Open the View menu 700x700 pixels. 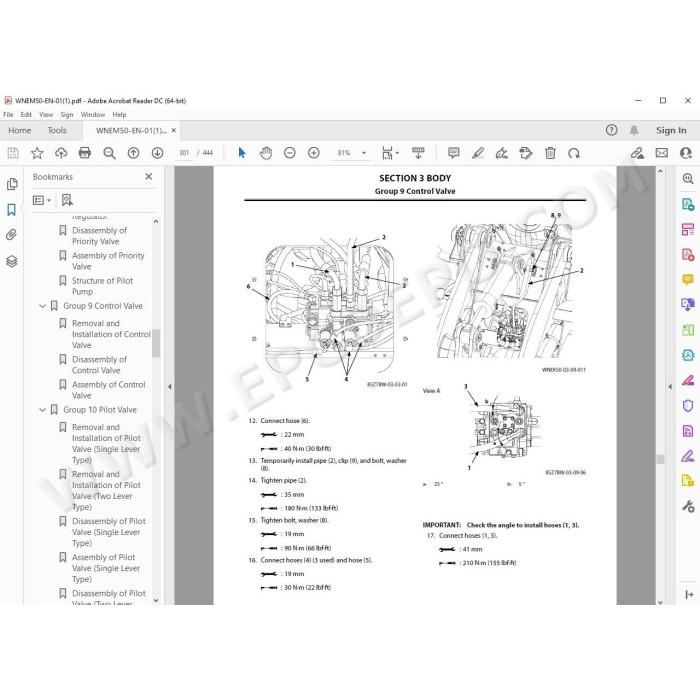click(x=46, y=115)
